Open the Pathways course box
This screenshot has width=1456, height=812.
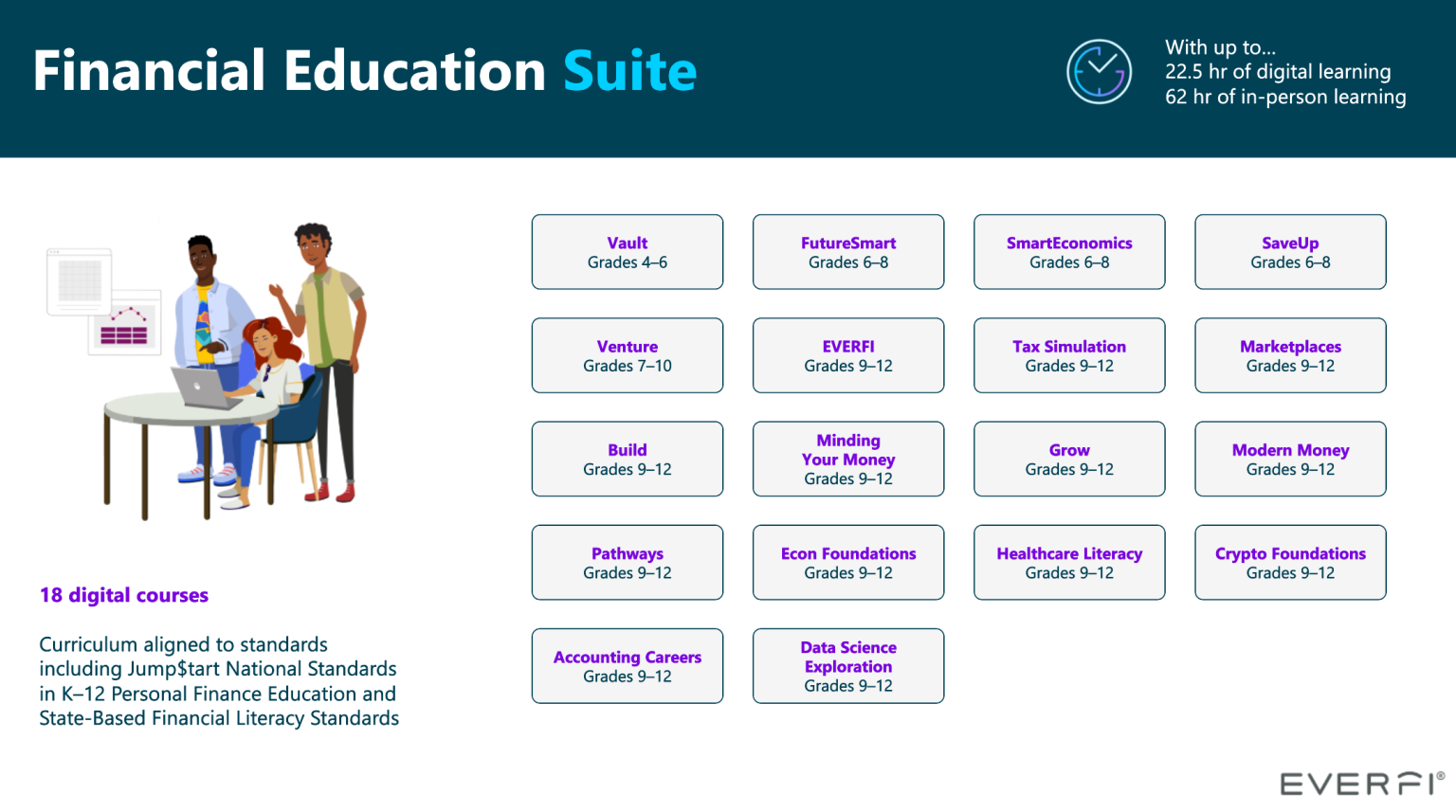pos(627,562)
